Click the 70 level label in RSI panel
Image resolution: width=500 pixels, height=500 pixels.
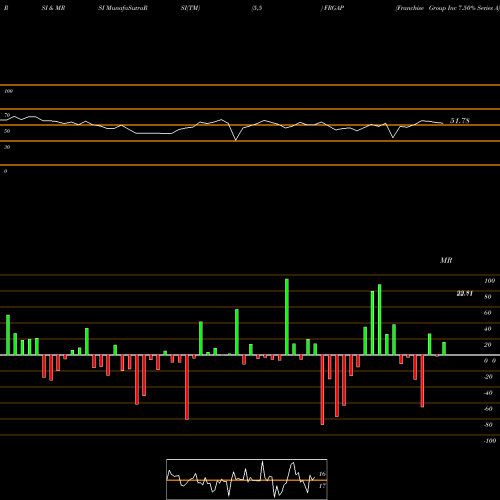(7, 115)
